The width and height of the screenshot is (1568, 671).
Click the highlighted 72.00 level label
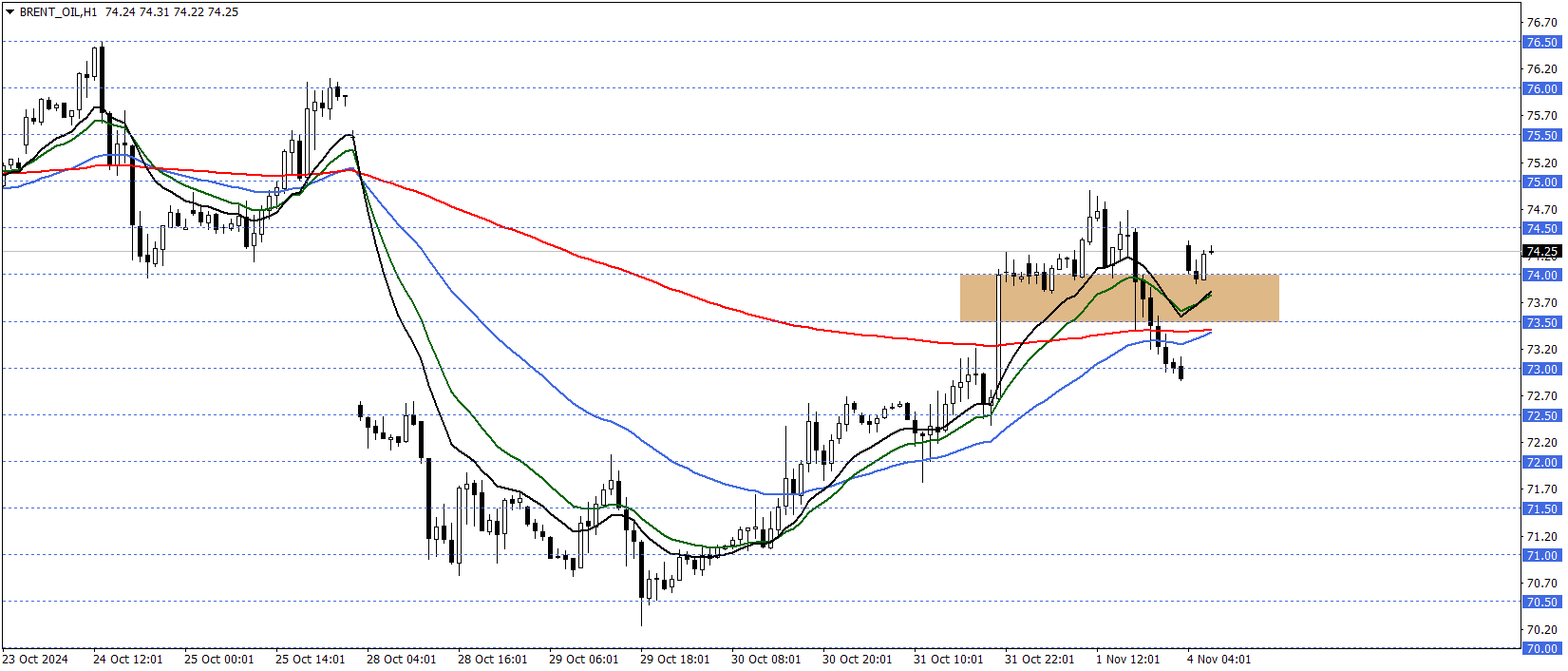pos(1541,462)
